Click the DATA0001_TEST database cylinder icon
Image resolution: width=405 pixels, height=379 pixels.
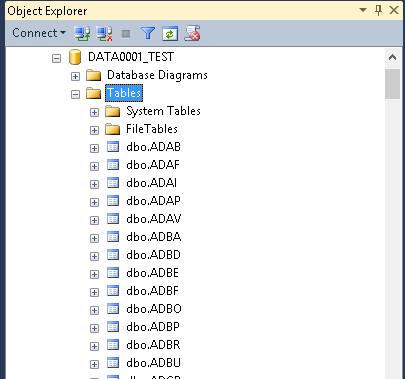coord(75,57)
